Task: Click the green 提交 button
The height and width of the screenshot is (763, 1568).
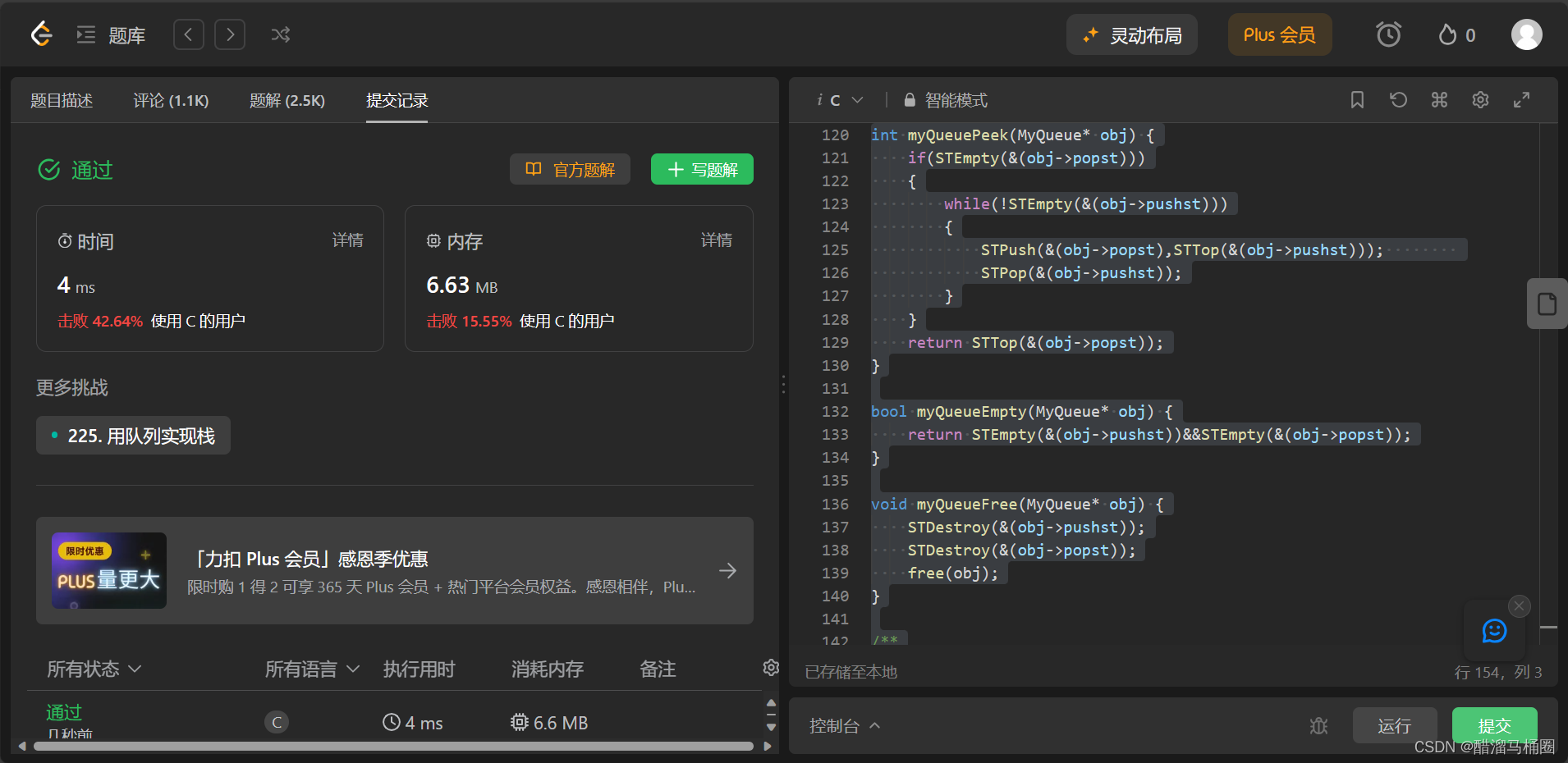Action: [1493, 725]
